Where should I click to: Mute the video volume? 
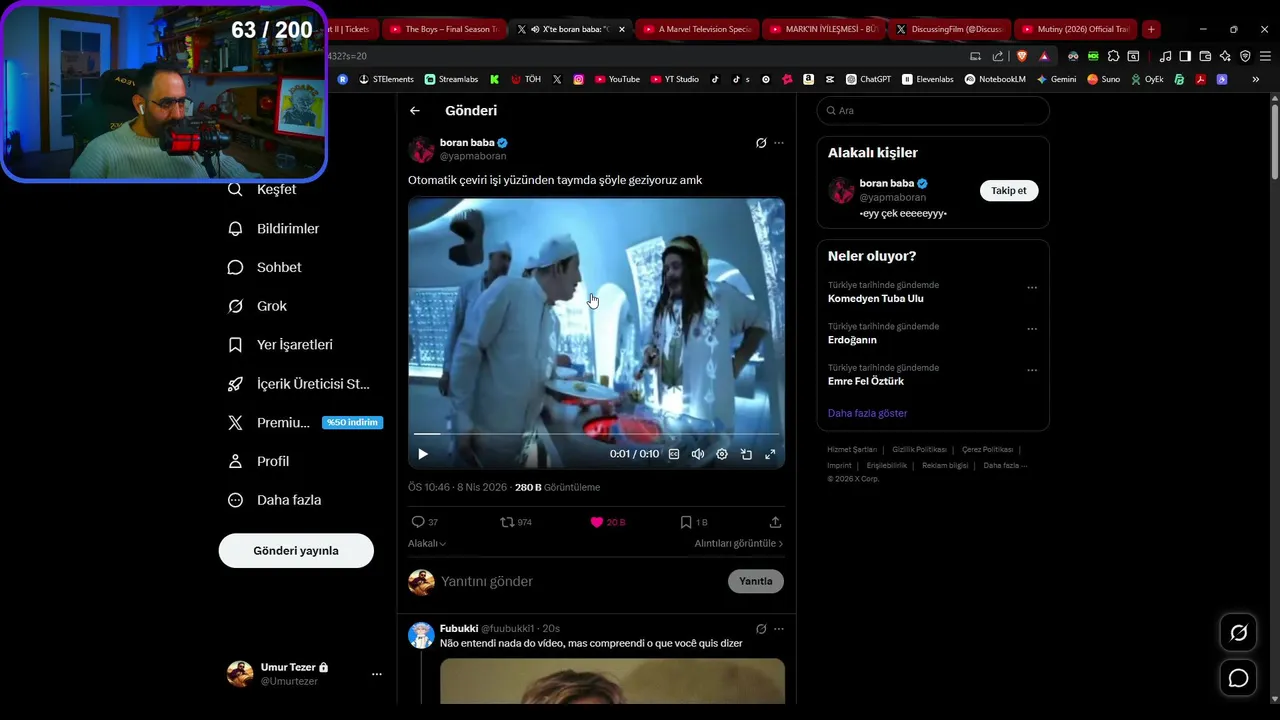tap(698, 454)
